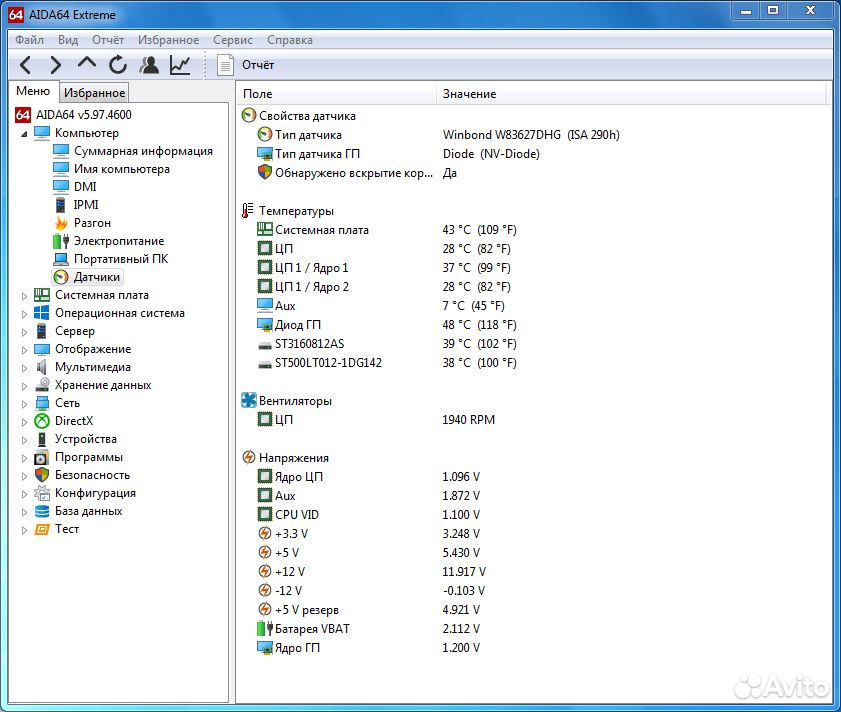Open the Электропитание tree item
The width and height of the screenshot is (841, 712).
[118, 241]
